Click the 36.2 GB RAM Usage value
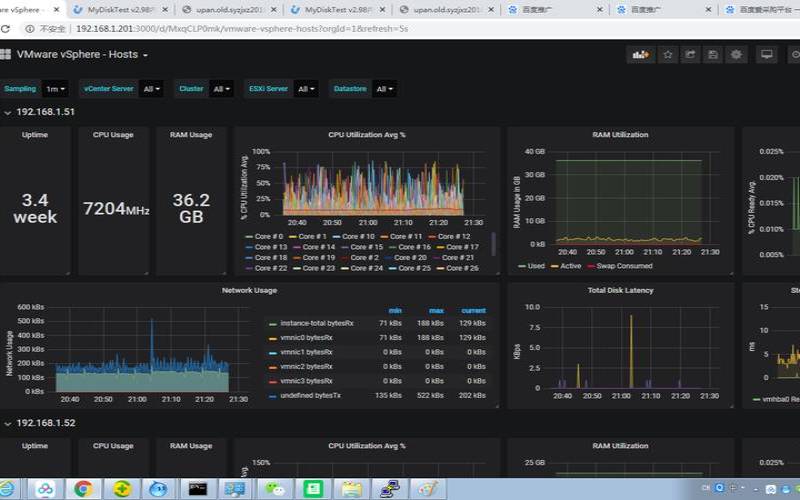Viewport: 800px width, 500px height. click(191, 208)
